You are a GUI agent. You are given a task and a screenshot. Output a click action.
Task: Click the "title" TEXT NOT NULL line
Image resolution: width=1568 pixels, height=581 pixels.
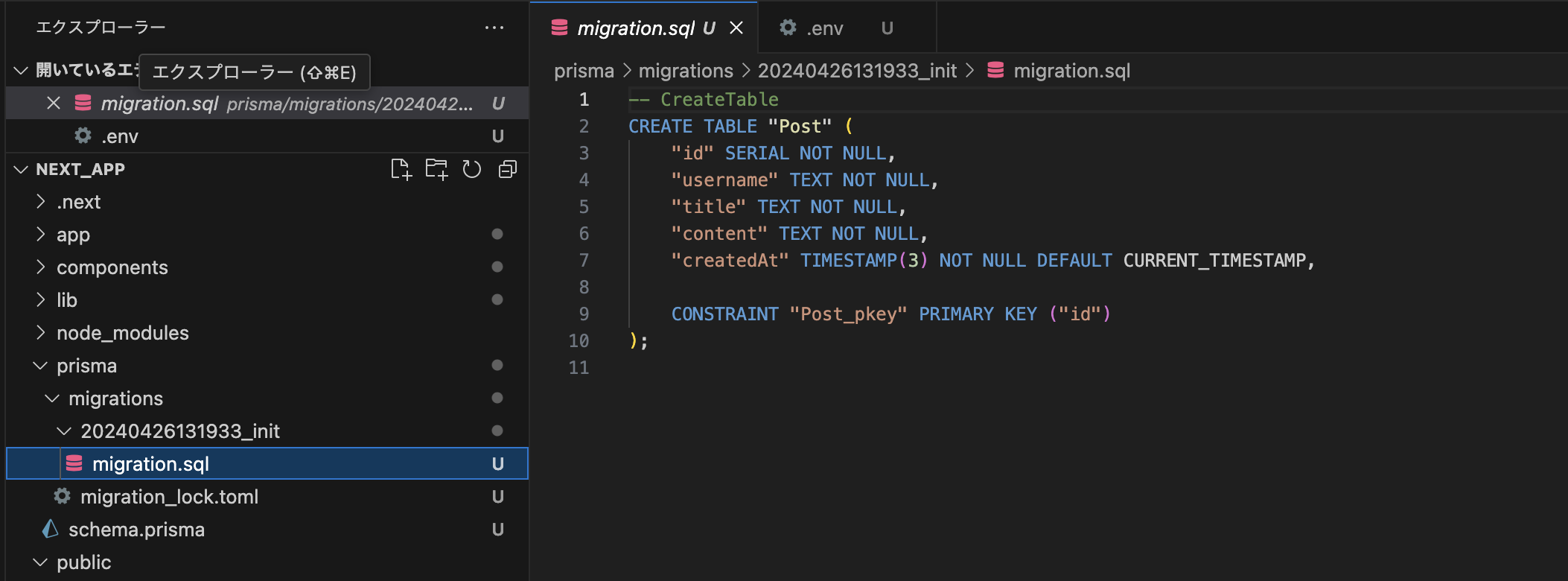(x=788, y=206)
